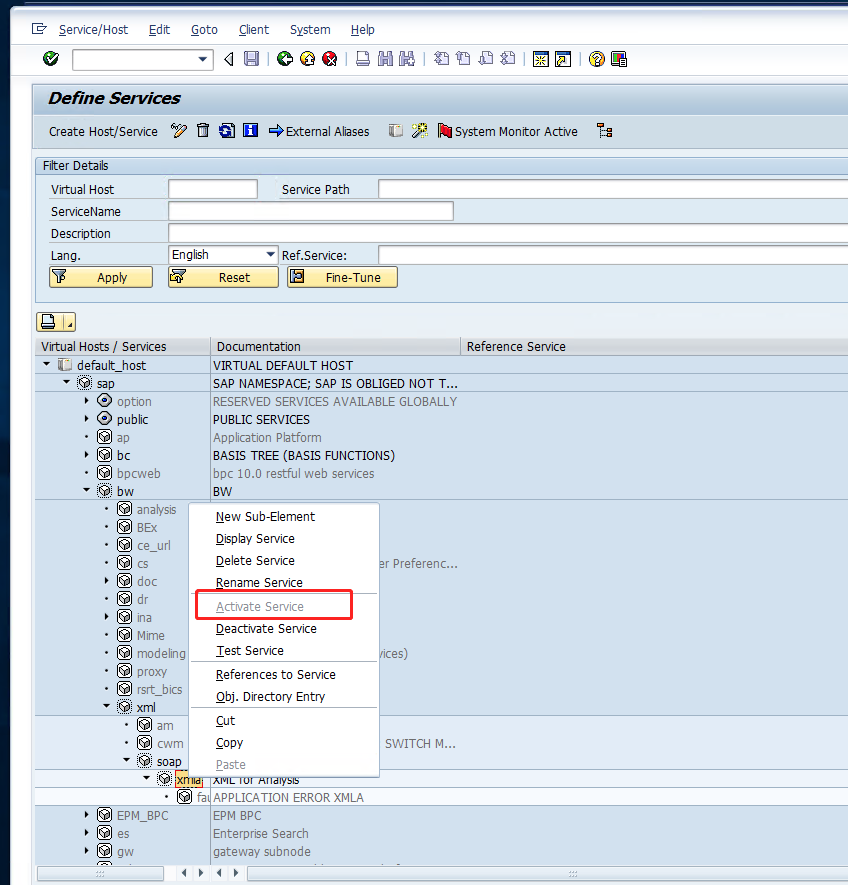Click the yellow Exit icon
This screenshot has height=885, width=848.
pos(307,59)
